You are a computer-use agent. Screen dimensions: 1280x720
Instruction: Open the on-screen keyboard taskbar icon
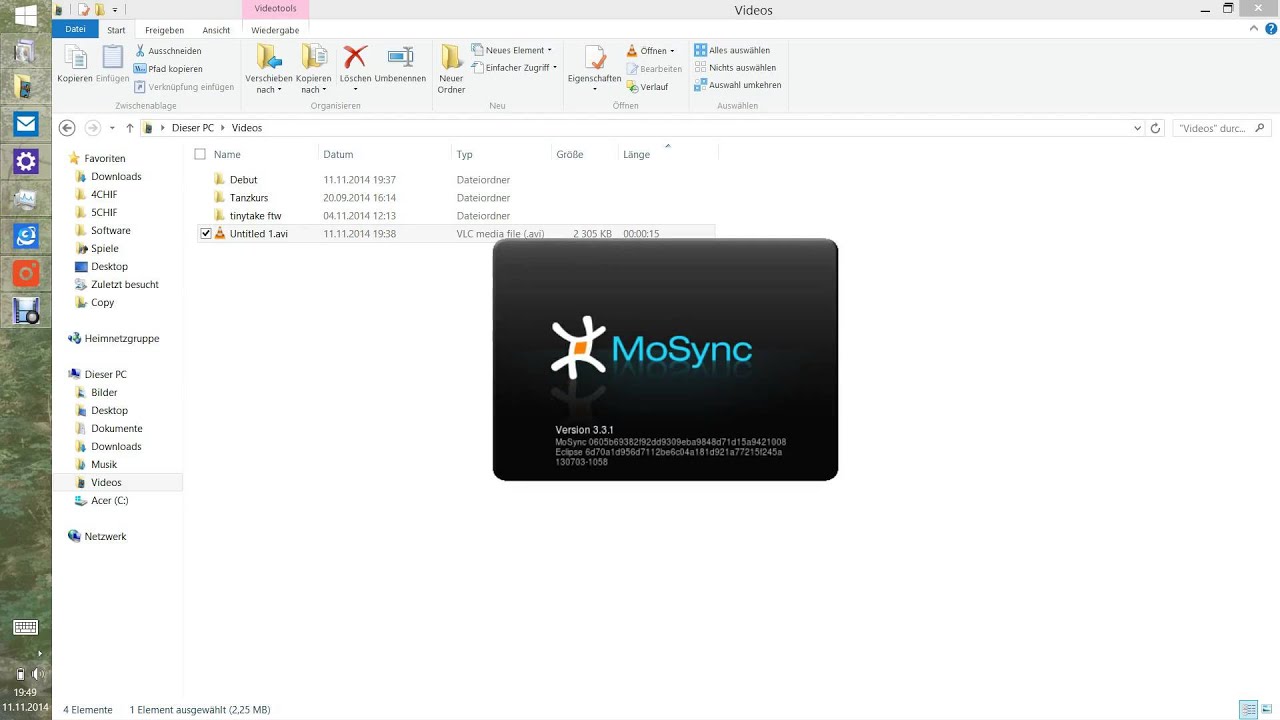click(x=26, y=628)
